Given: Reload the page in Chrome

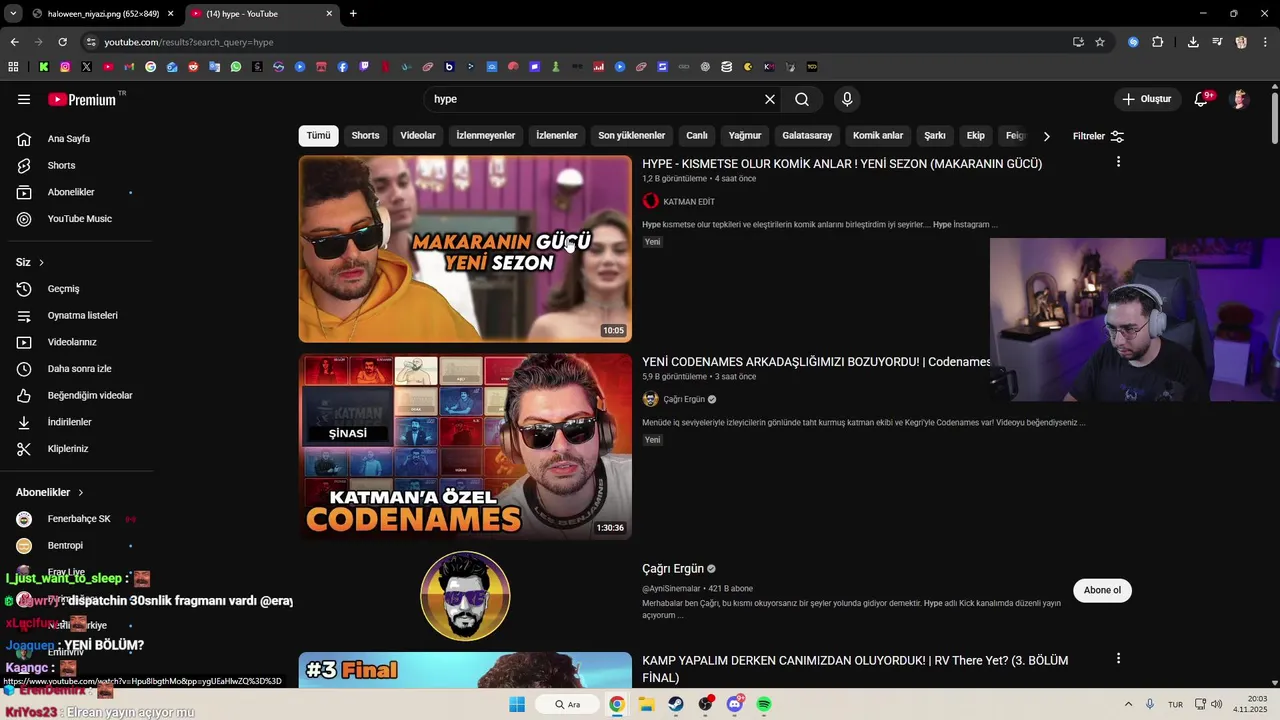Looking at the screenshot, I should click(62, 42).
